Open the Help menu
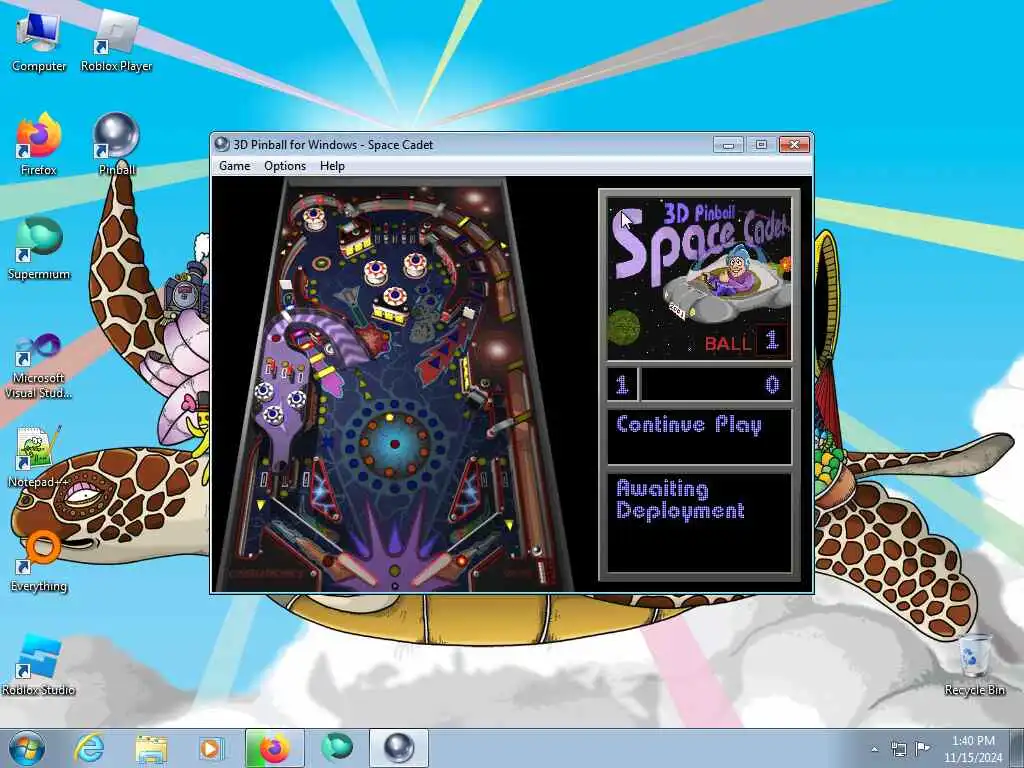Image resolution: width=1024 pixels, height=768 pixels. 332,166
